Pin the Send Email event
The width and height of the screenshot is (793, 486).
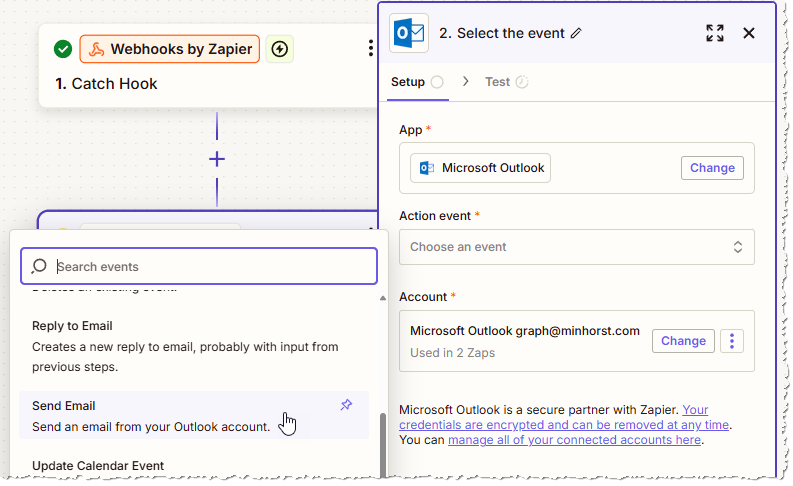346,405
